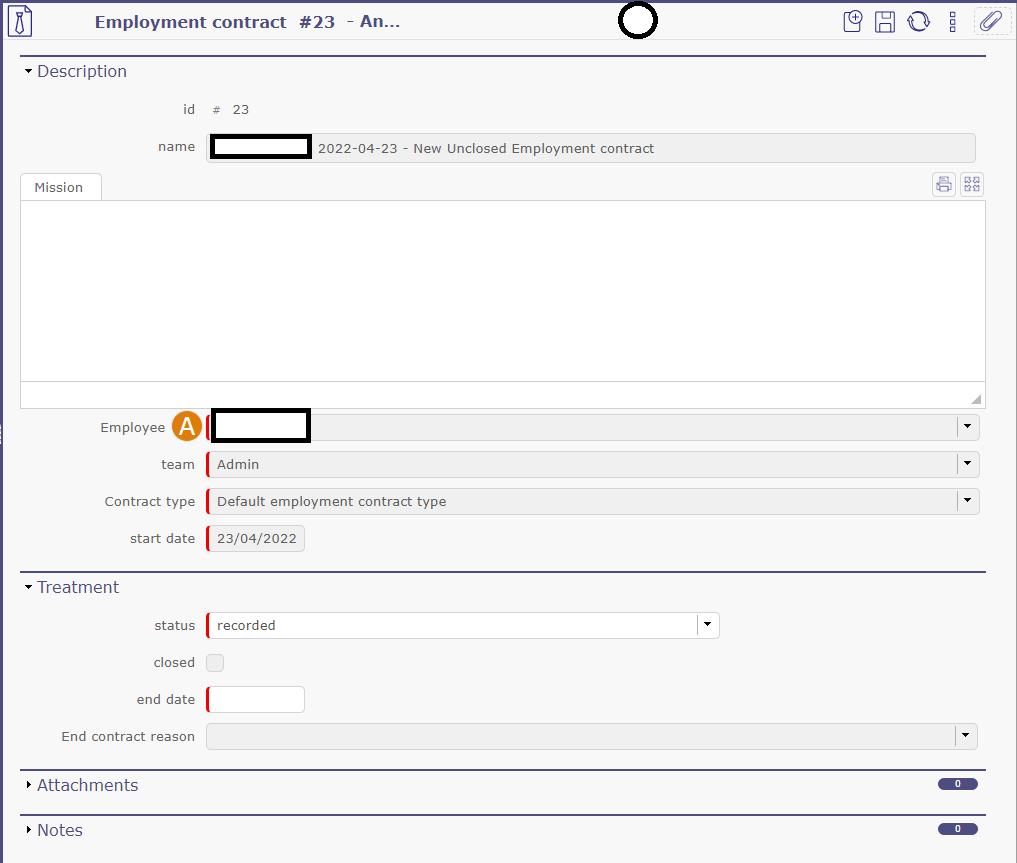Open the Contract type dropdown
This screenshot has height=863, width=1017.
click(966, 501)
